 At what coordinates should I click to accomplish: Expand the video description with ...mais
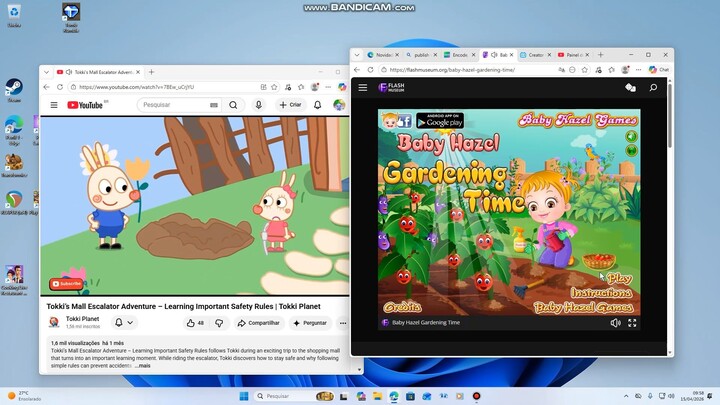(x=143, y=366)
